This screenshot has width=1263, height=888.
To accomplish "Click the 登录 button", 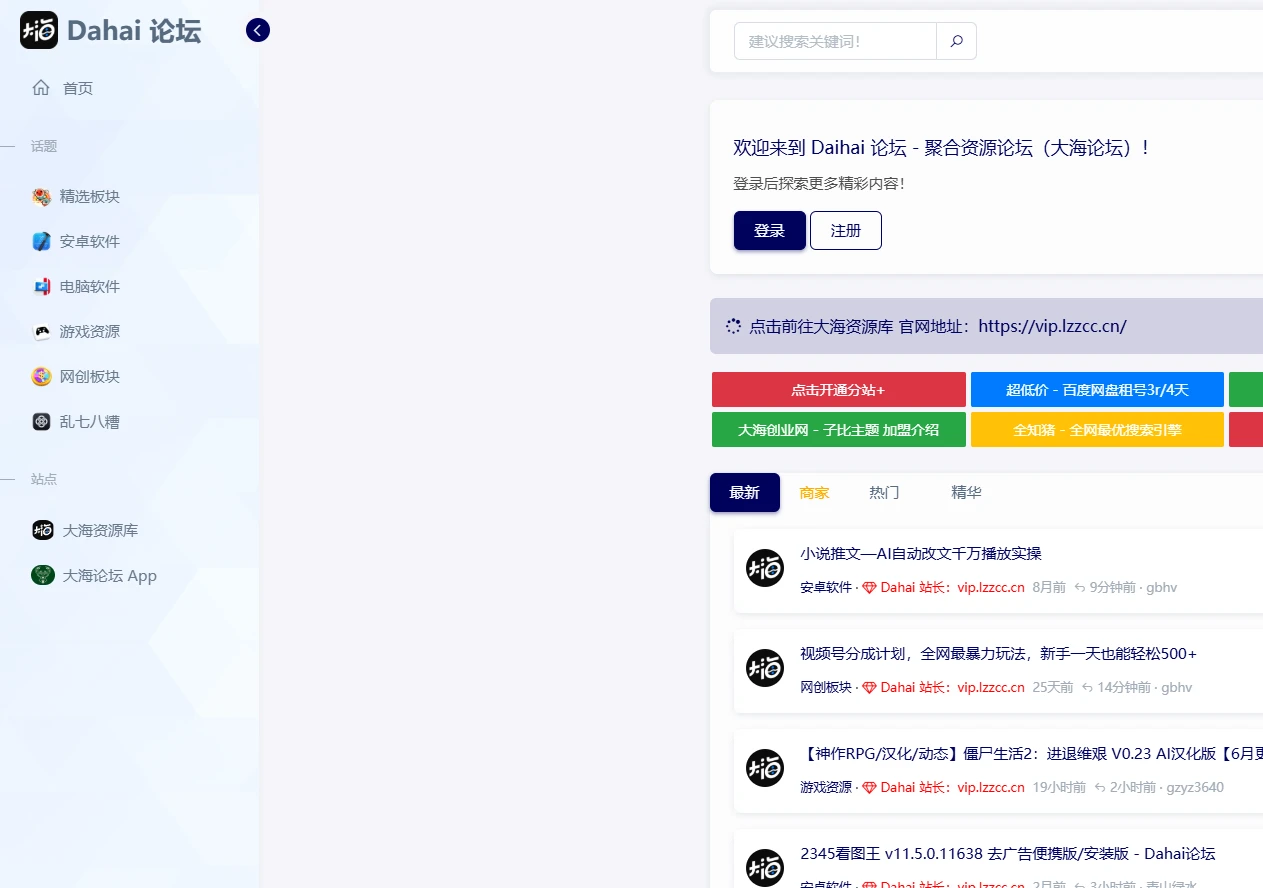I will point(769,230).
